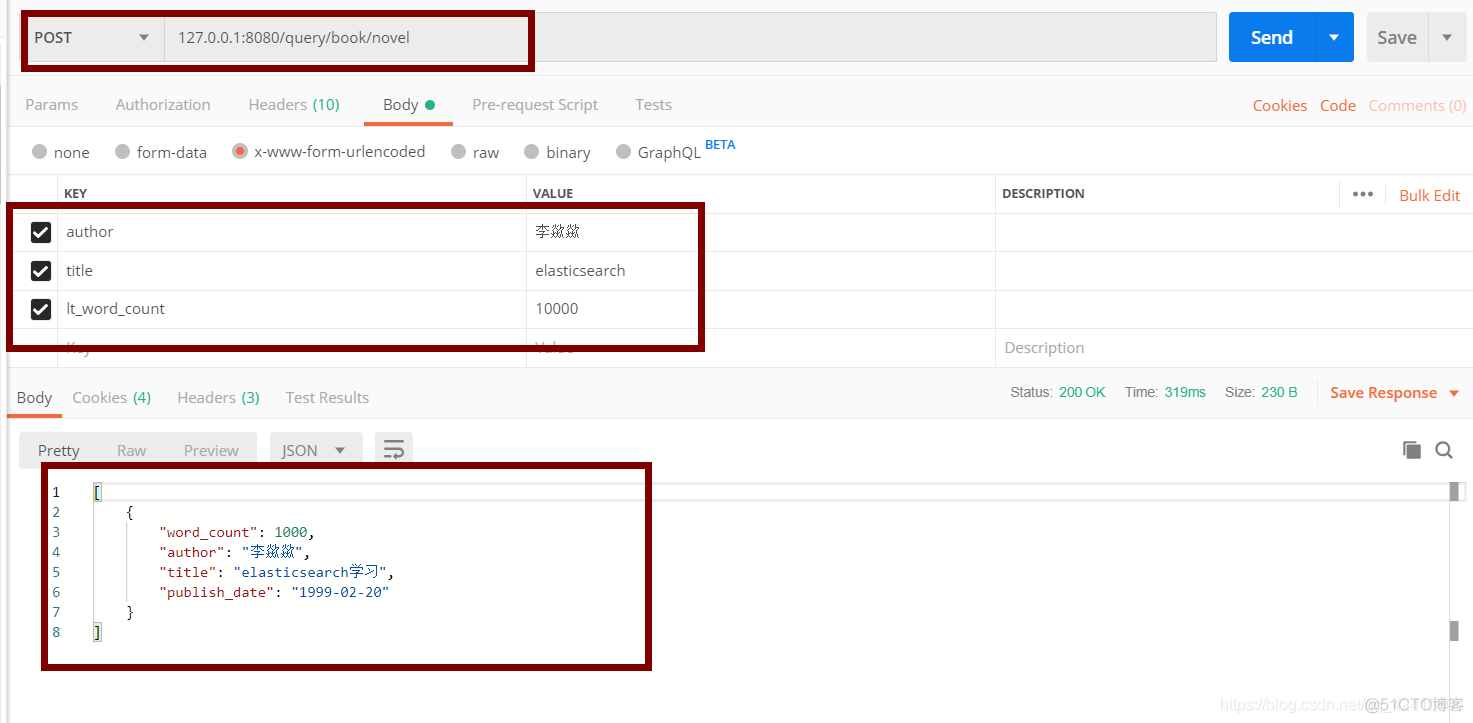
Task: Click the 230 B size value
Action: tap(1279, 393)
